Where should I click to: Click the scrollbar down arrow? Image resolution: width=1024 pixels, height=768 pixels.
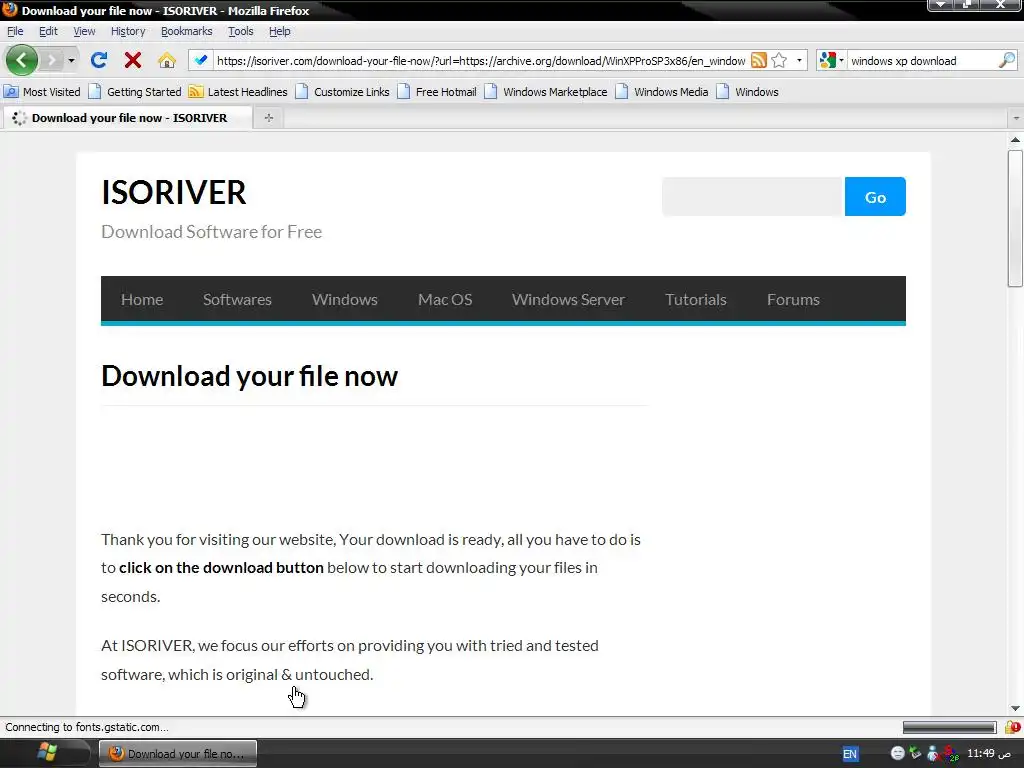click(x=1015, y=708)
